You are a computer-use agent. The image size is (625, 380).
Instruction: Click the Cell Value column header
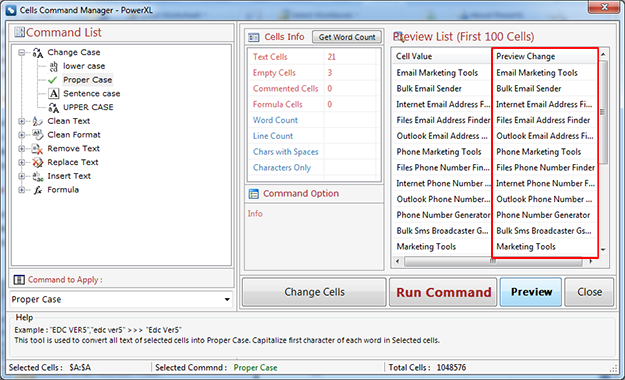pyautogui.click(x=442, y=57)
